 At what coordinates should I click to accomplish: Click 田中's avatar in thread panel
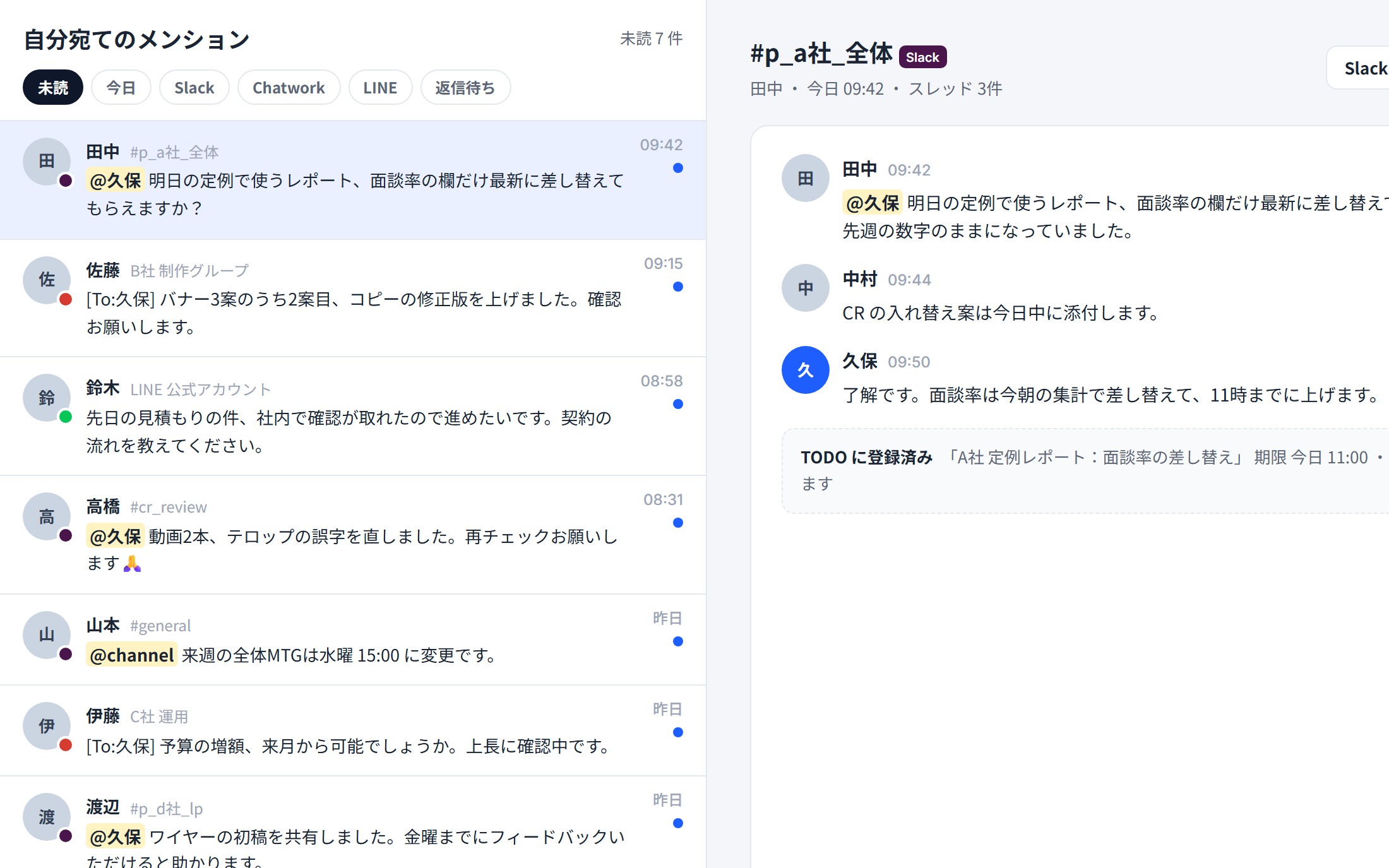tap(806, 178)
